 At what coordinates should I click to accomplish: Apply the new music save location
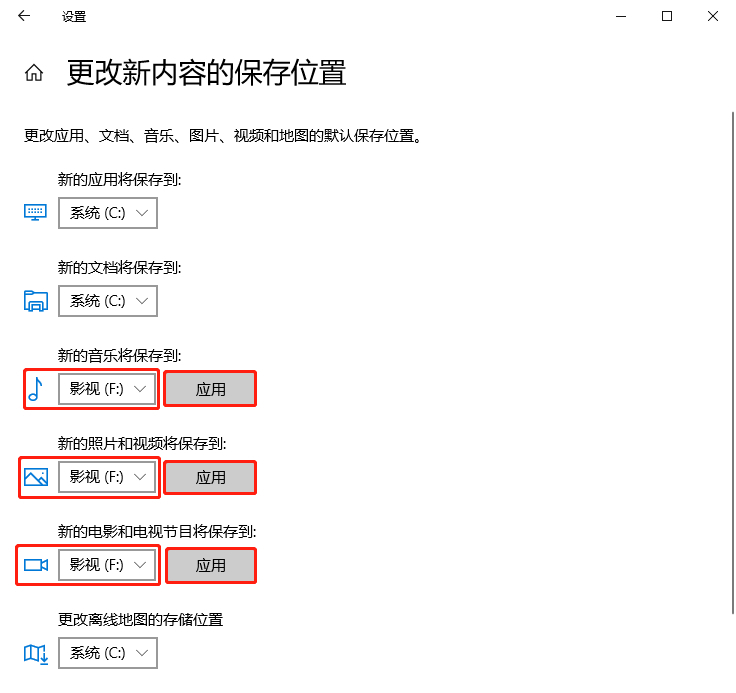coord(210,389)
